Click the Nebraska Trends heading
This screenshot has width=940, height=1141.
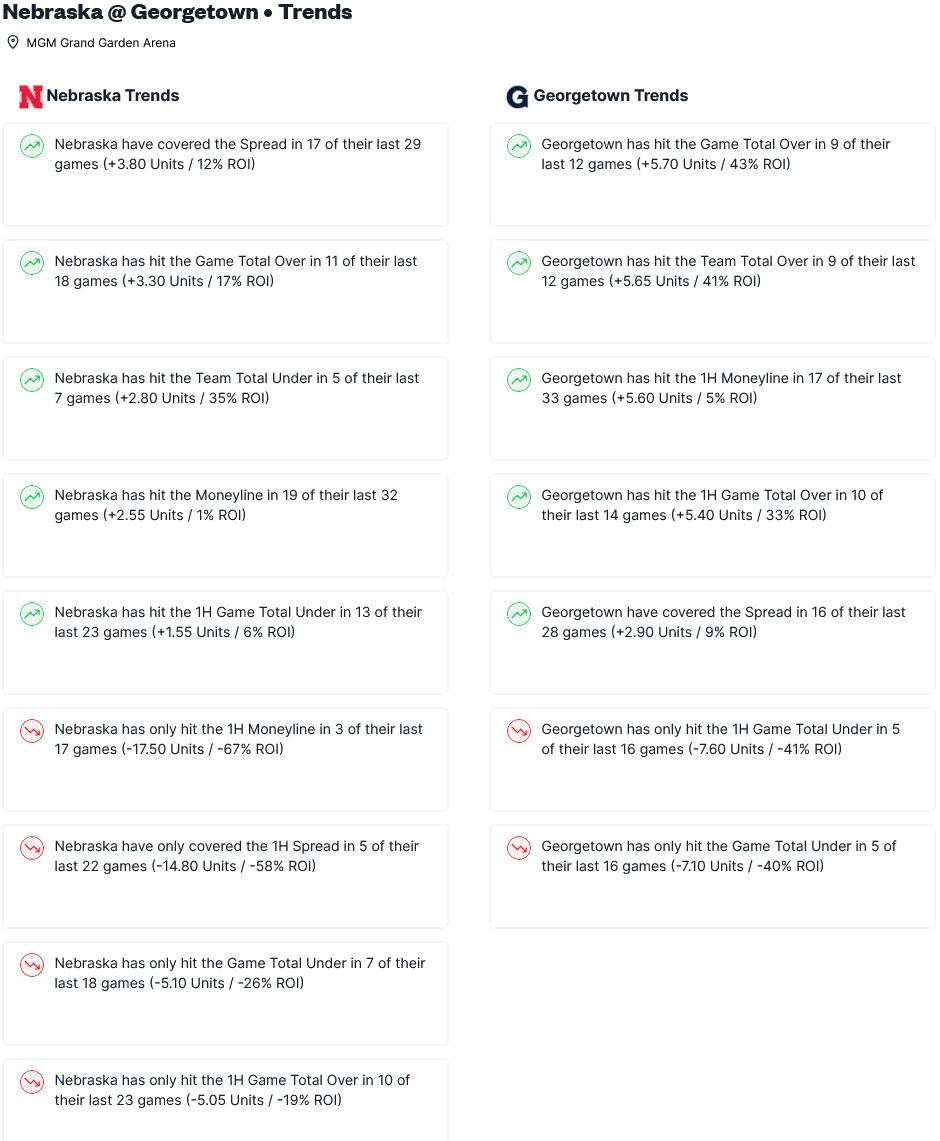click(x=113, y=95)
